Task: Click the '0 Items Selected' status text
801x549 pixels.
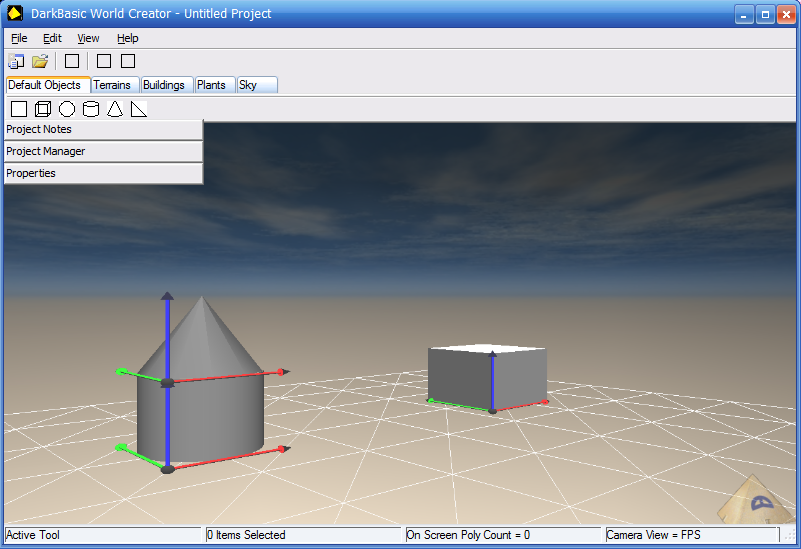Action: coord(246,535)
